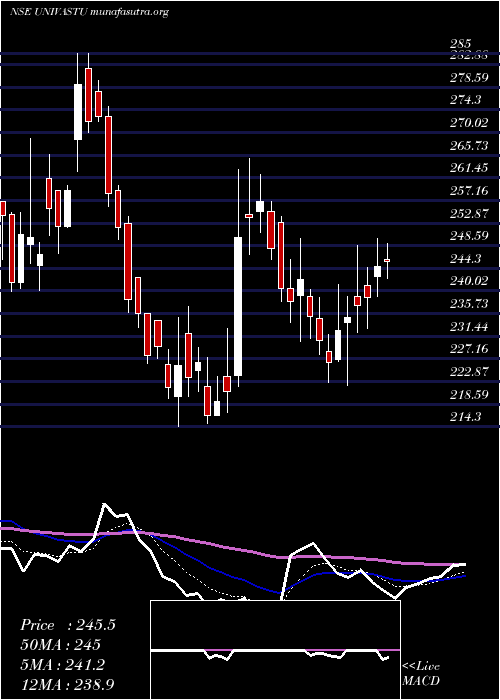Select the 214.3 price axis label
The height and width of the screenshot is (700, 500).
click(x=465, y=417)
